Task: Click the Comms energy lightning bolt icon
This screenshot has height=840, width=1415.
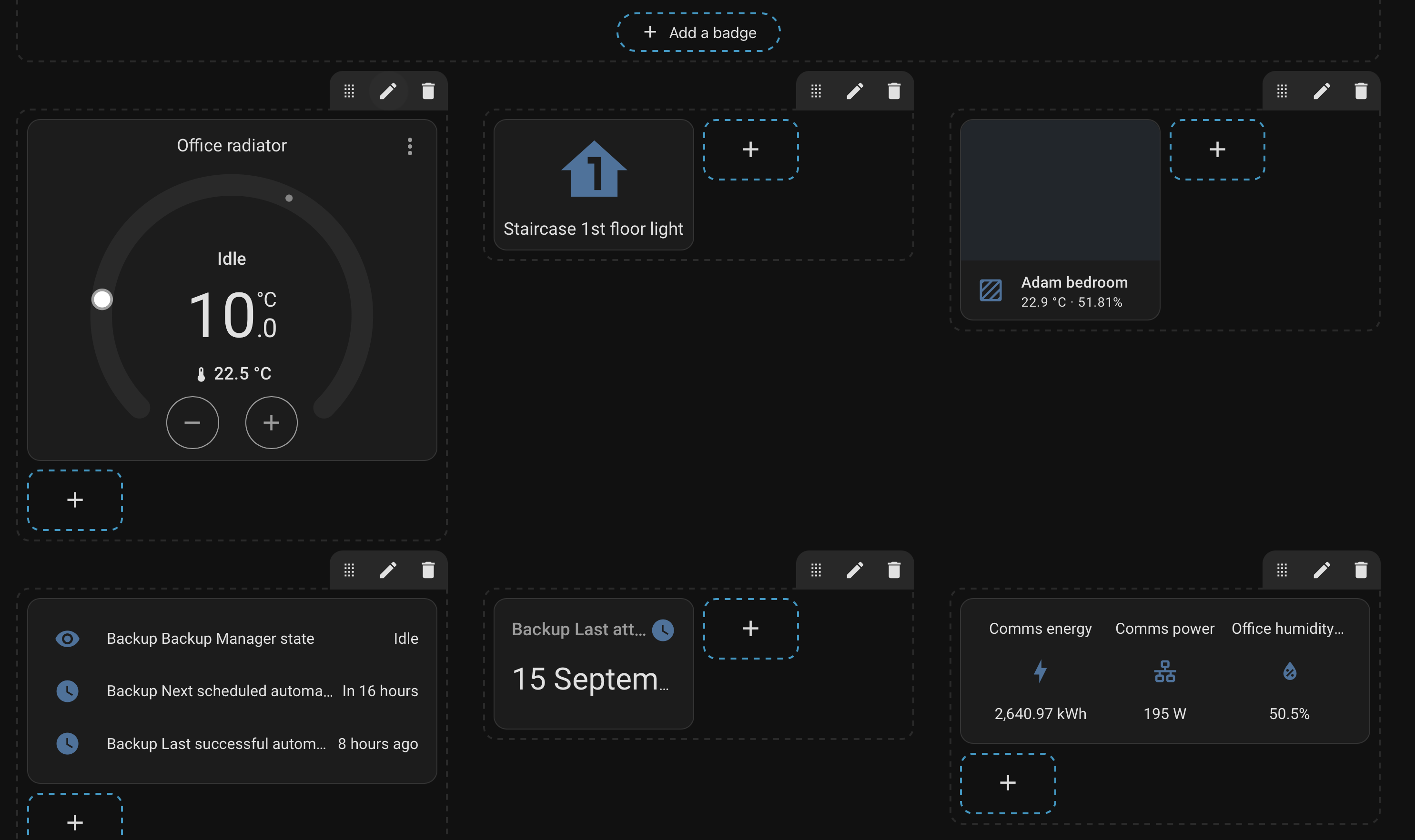Action: click(1040, 672)
